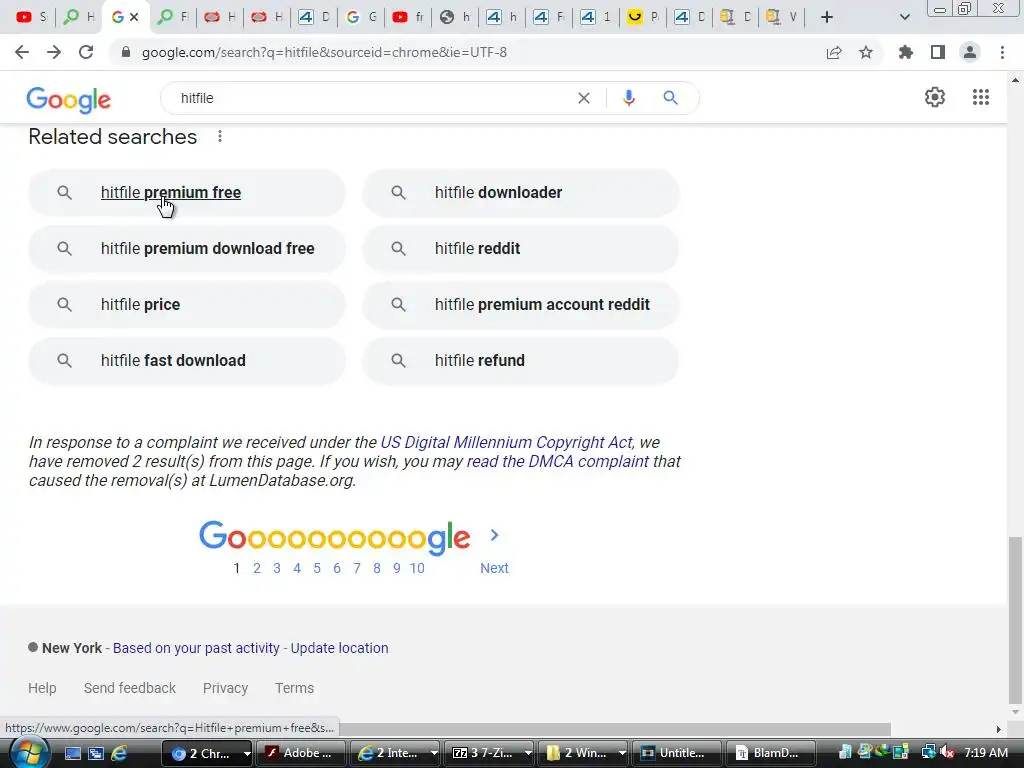
Task: Bookmark this page with the star icon
Action: pyautogui.click(x=866, y=52)
